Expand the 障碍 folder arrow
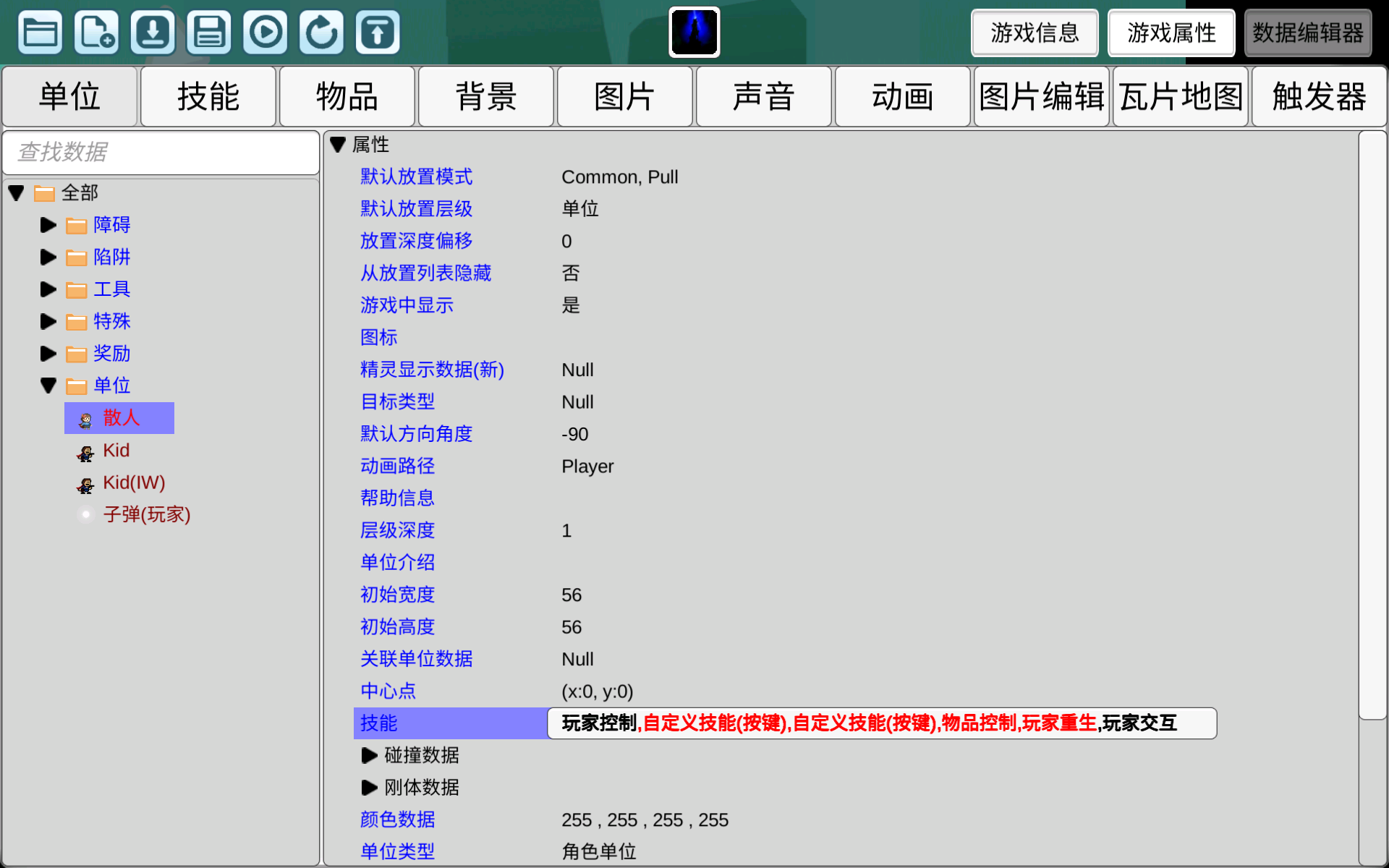This screenshot has height=868, width=1389. 48,225
